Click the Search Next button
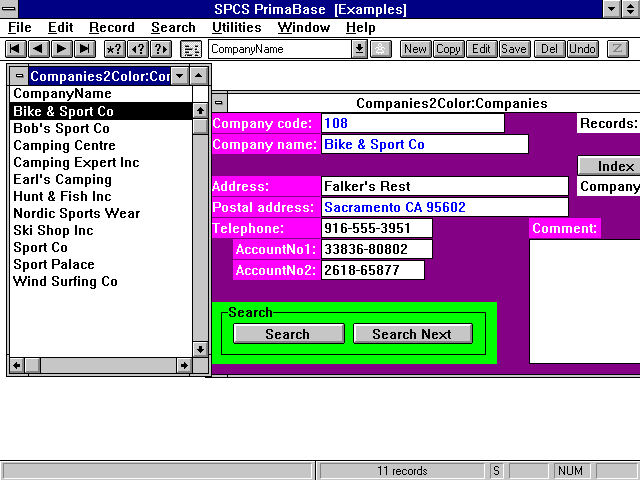The height and width of the screenshot is (480, 640). 412,334
